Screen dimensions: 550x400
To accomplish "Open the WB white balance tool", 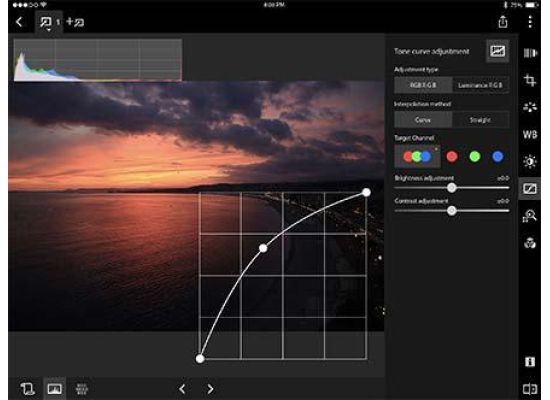I will click(530, 134).
